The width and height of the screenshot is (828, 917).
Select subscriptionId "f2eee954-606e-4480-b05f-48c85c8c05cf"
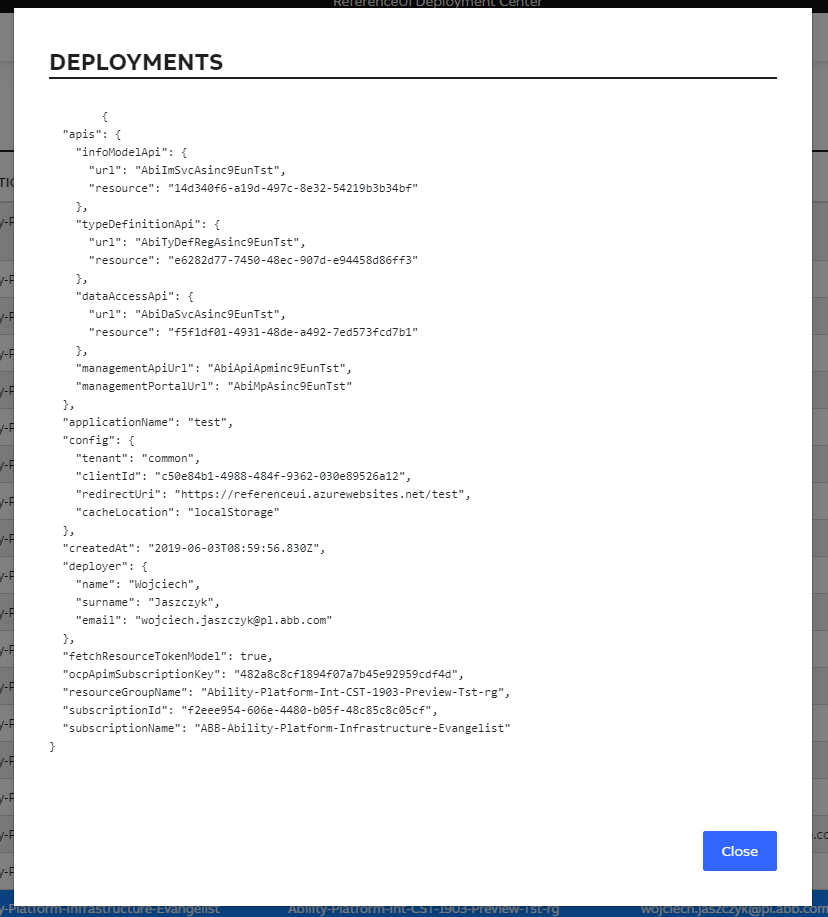(306, 710)
